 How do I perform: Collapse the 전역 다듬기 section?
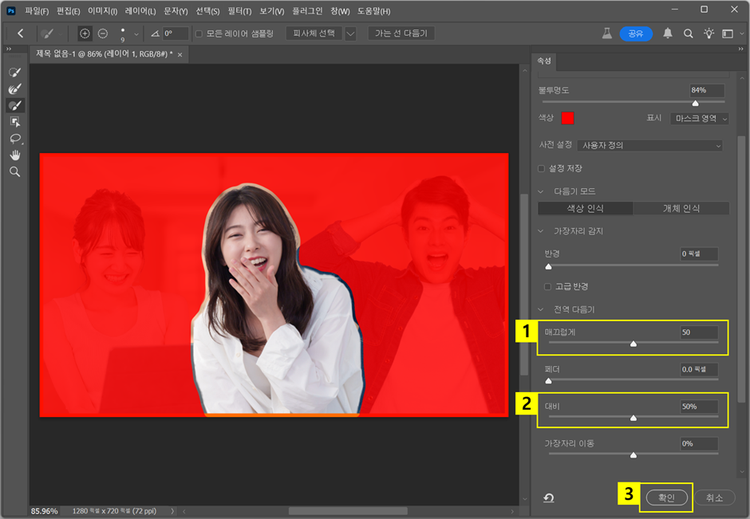(x=543, y=309)
